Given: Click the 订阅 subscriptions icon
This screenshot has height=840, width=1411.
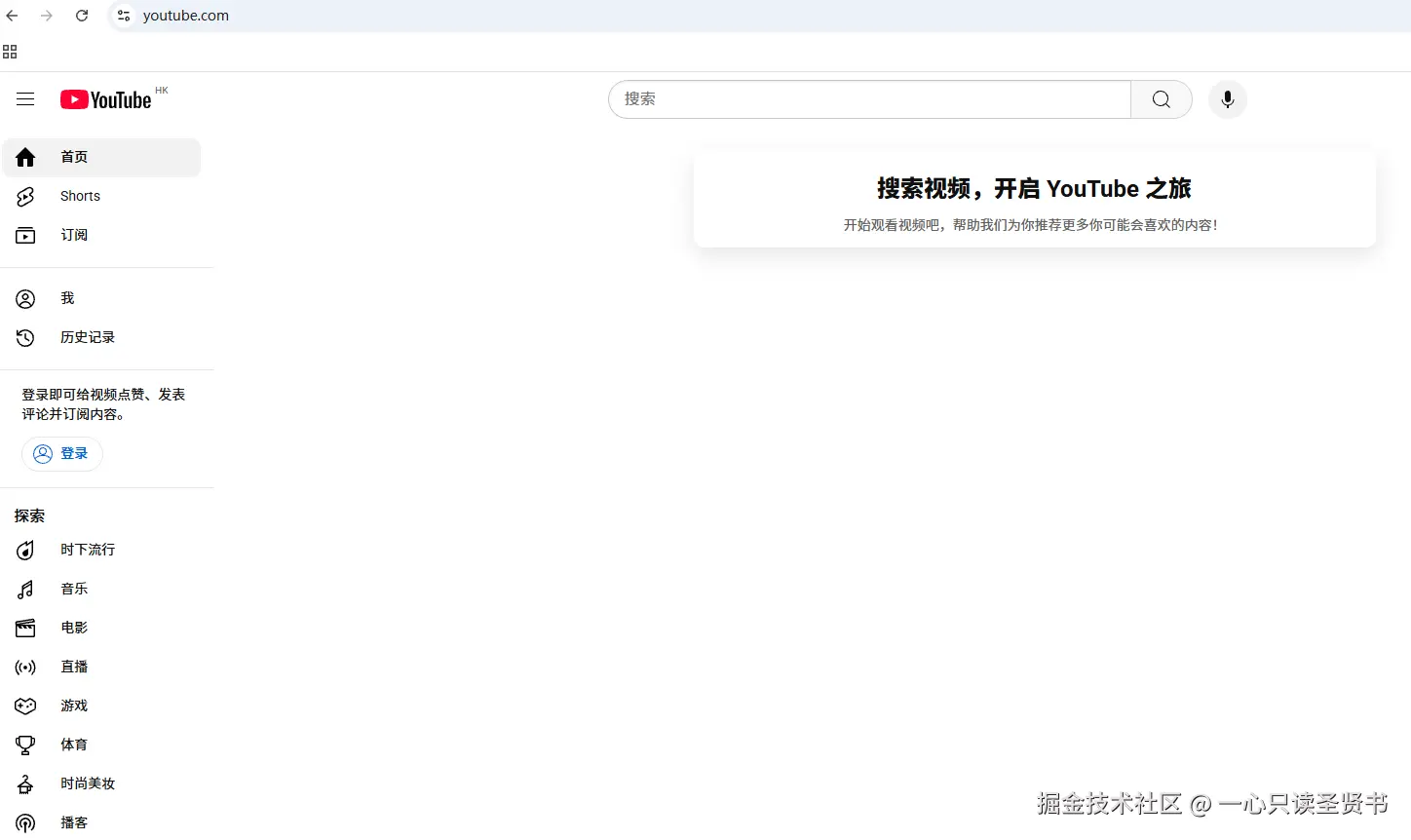Looking at the screenshot, I should point(25,235).
